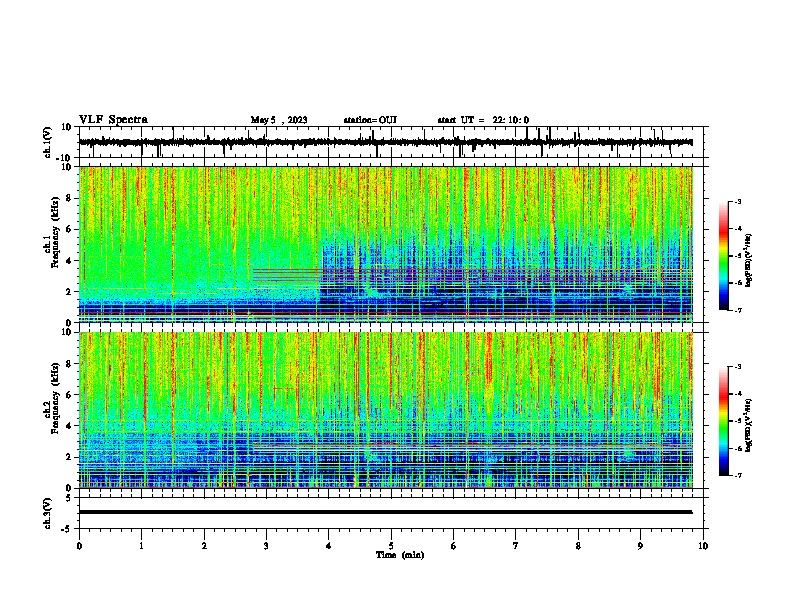Click the 'start UT = 22:10:0' label
792x612 pixels.
[483, 120]
